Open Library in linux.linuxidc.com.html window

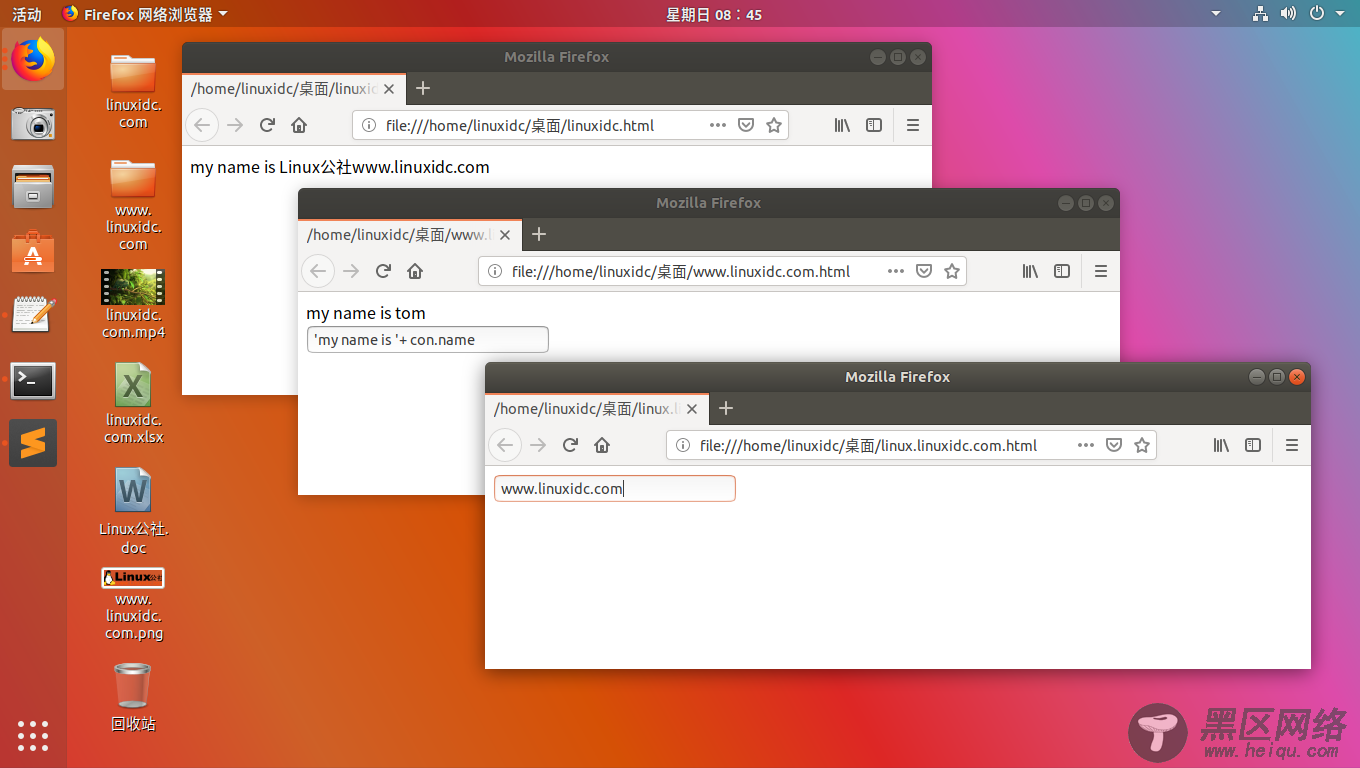1221,445
